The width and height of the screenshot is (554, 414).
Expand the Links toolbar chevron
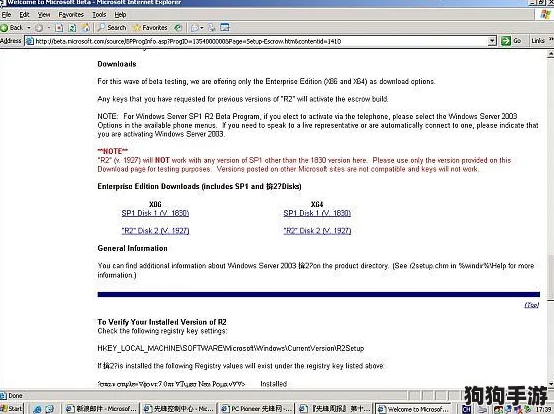click(x=551, y=40)
